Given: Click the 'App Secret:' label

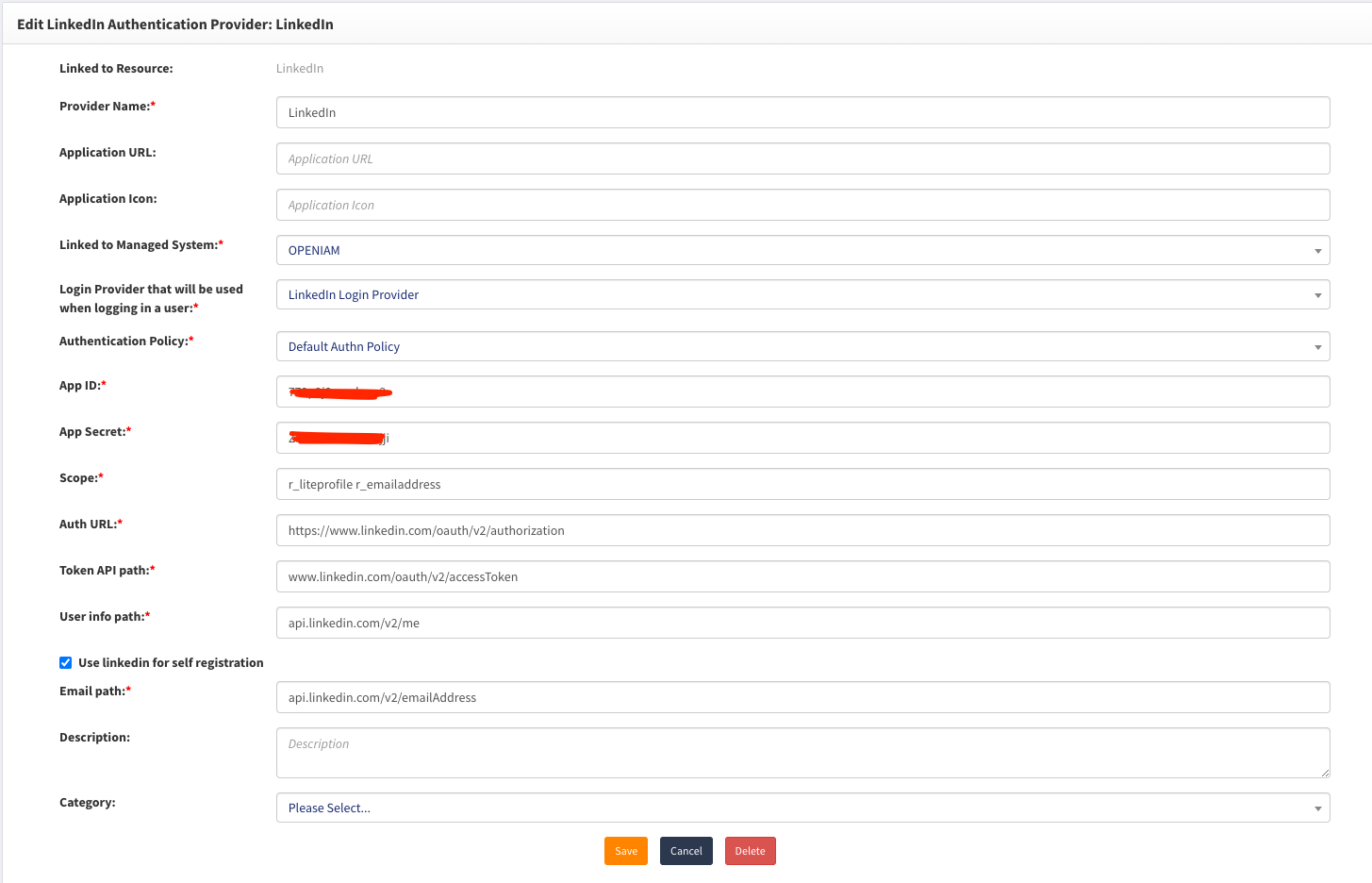Looking at the screenshot, I should pyautogui.click(x=95, y=431).
